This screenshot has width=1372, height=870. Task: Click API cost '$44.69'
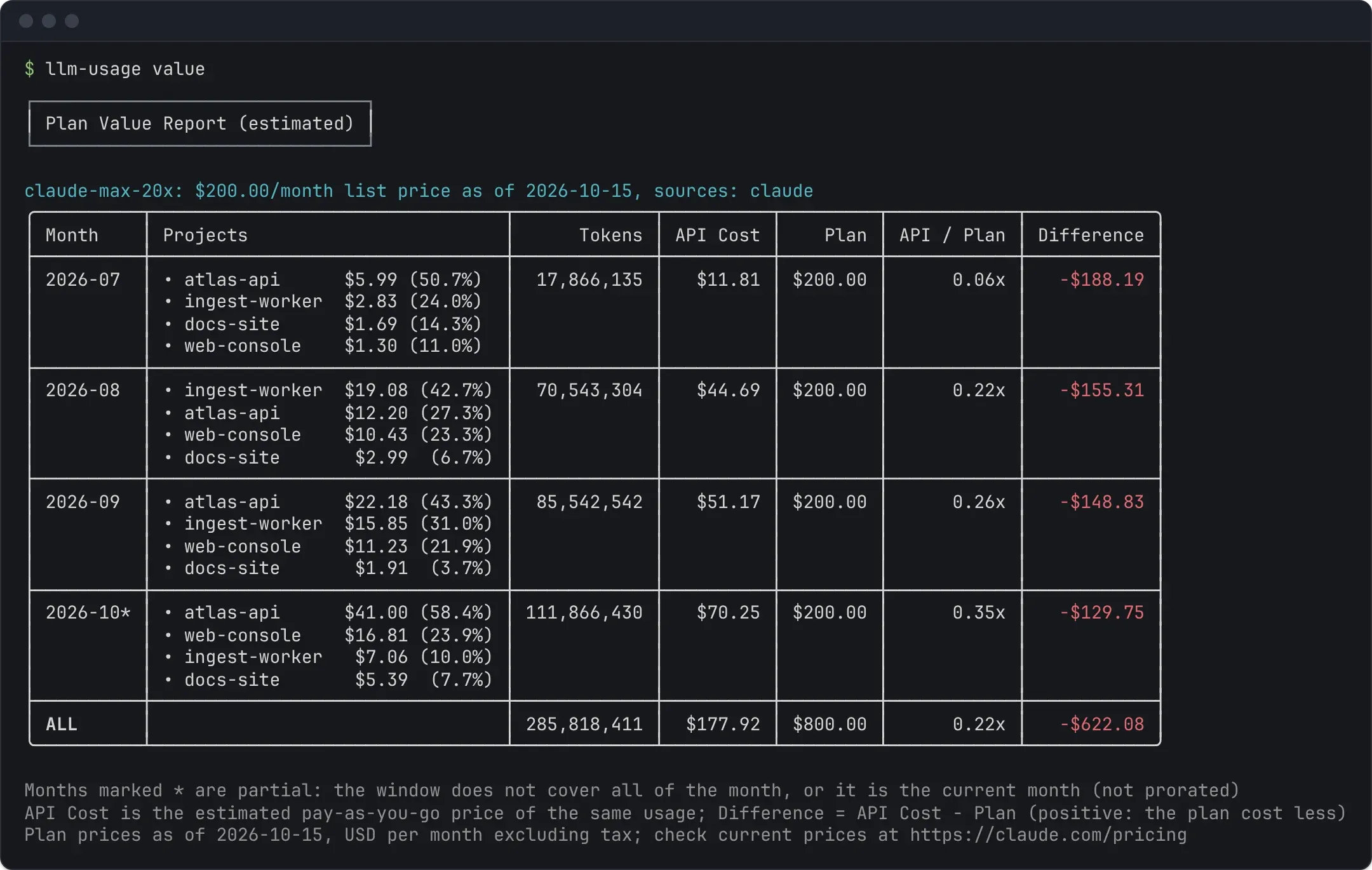click(728, 390)
